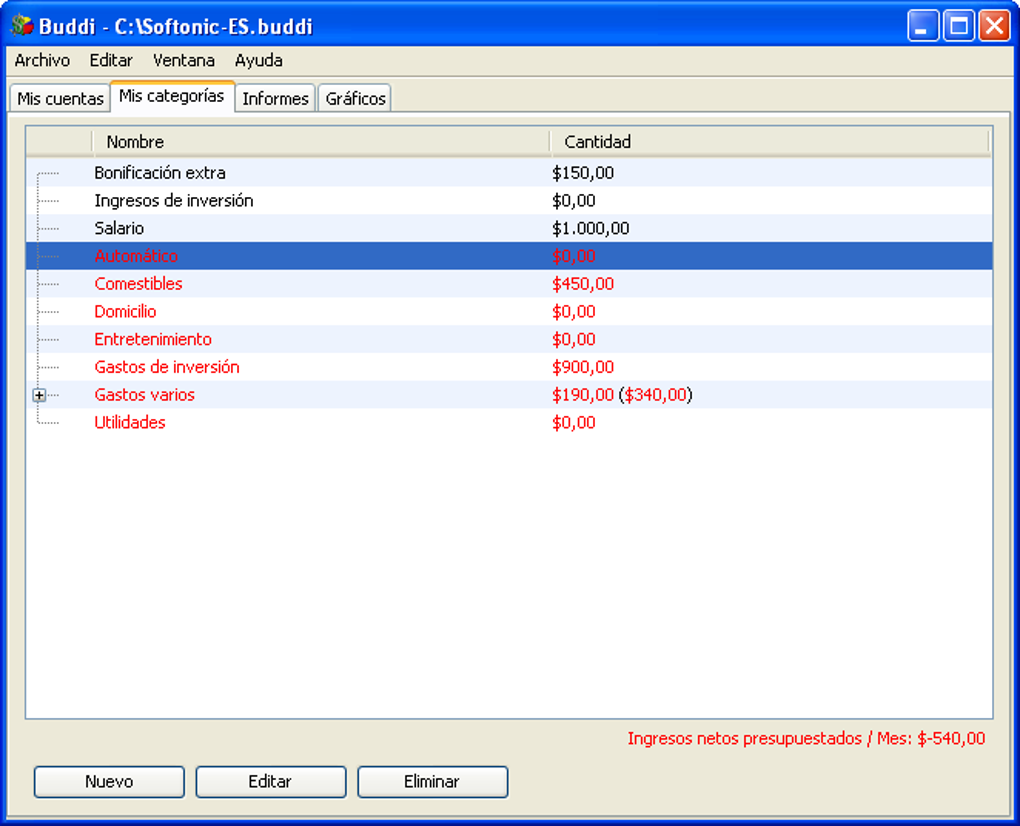Expand the Gastos varios category
Image resolution: width=1020 pixels, height=826 pixels.
[39, 395]
